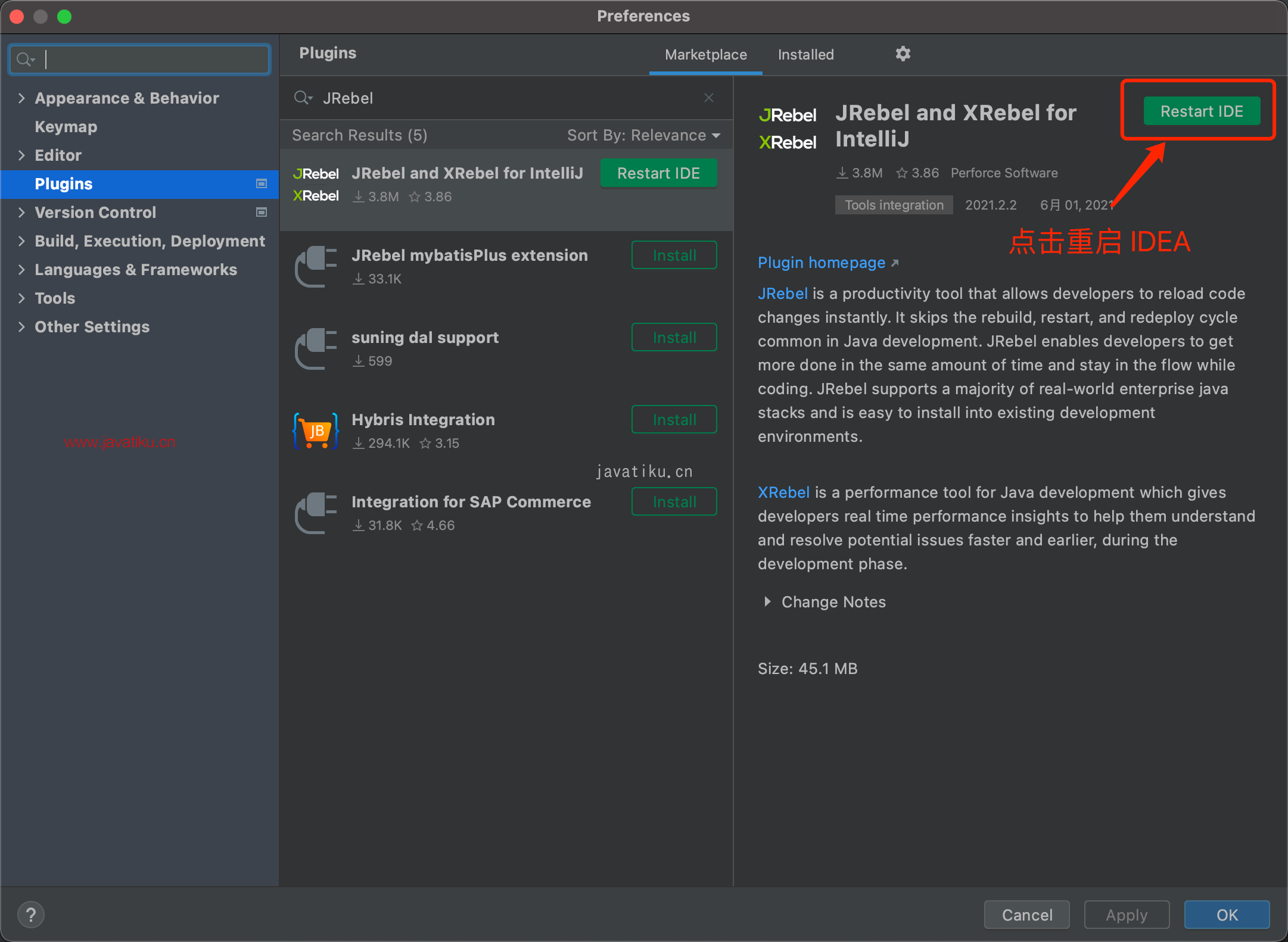Open Sort By Relevance dropdown
This screenshot has width=1288, height=942.
(x=643, y=135)
